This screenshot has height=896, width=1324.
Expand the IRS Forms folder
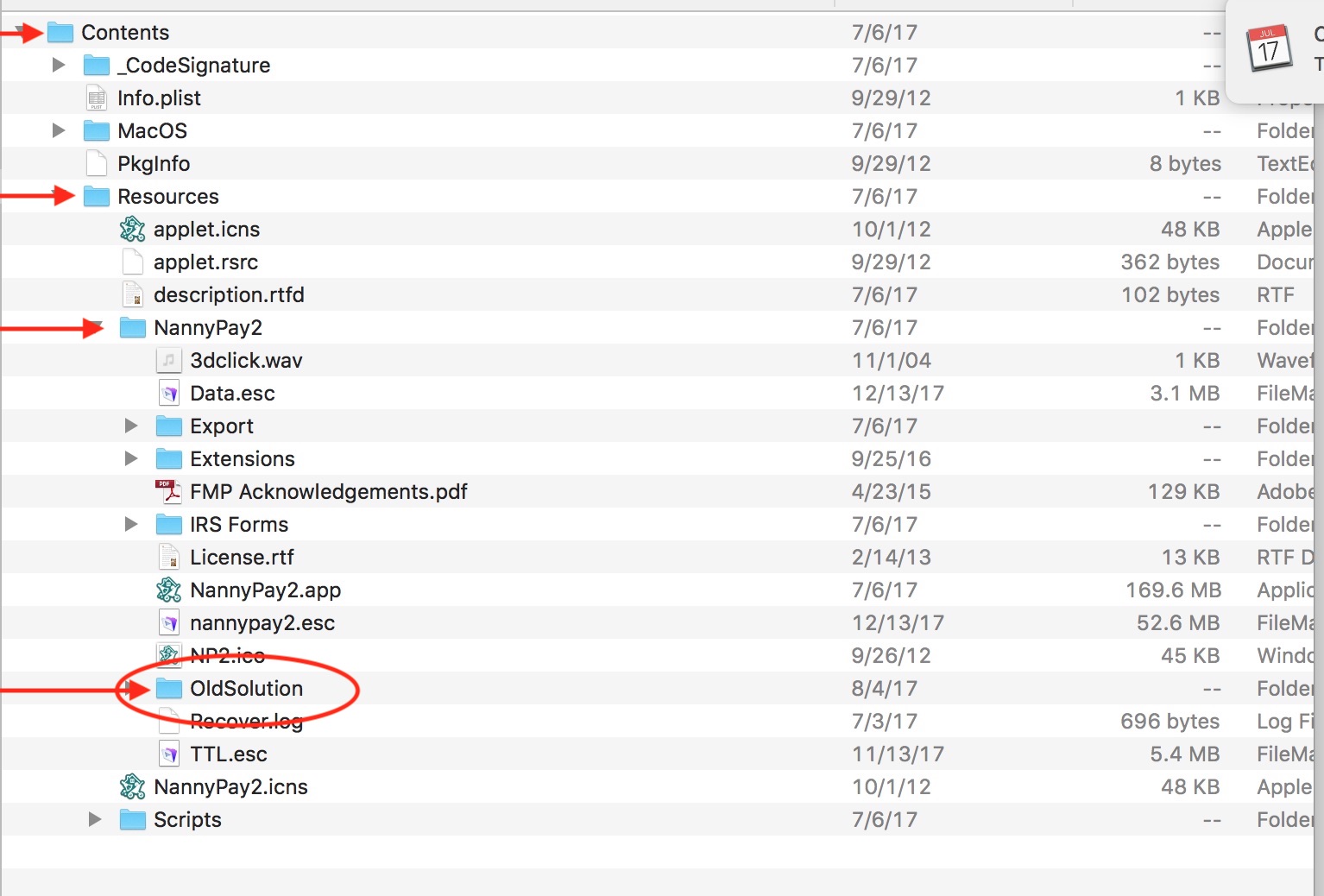(x=131, y=524)
